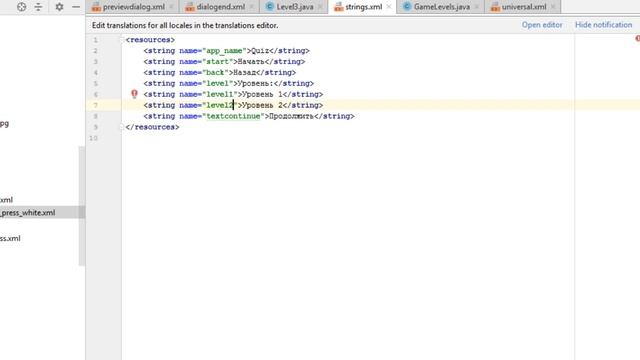The image size is (640, 360).
Task: Open project panel settings gear
Action: pyautogui.click(x=59, y=7)
